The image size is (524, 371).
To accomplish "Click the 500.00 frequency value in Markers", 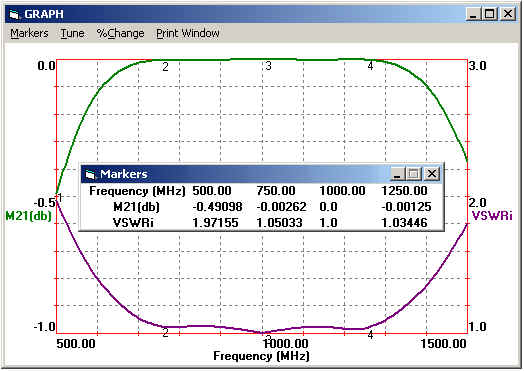I will coord(212,191).
